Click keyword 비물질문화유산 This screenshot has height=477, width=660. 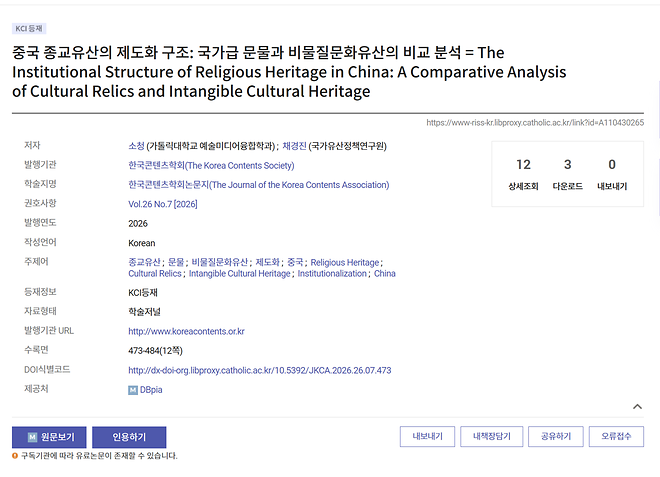click(220, 262)
